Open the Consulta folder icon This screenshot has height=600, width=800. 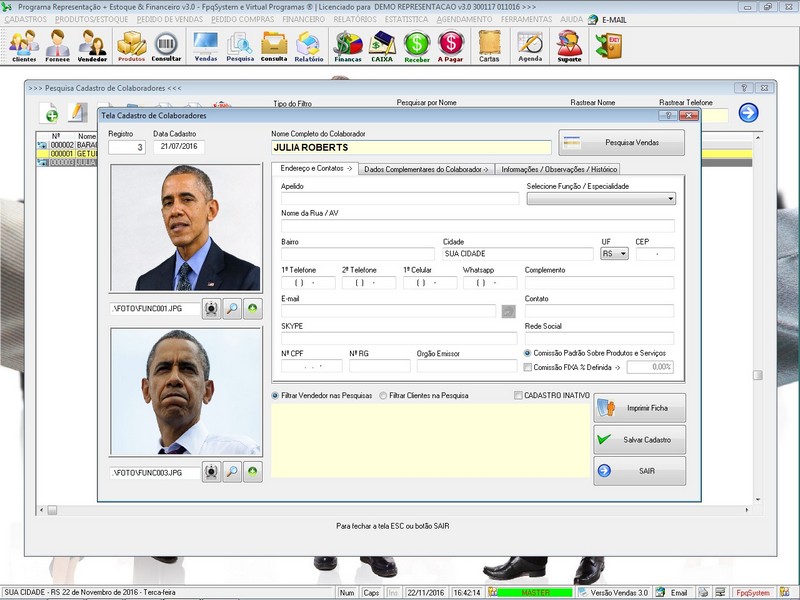(x=274, y=46)
